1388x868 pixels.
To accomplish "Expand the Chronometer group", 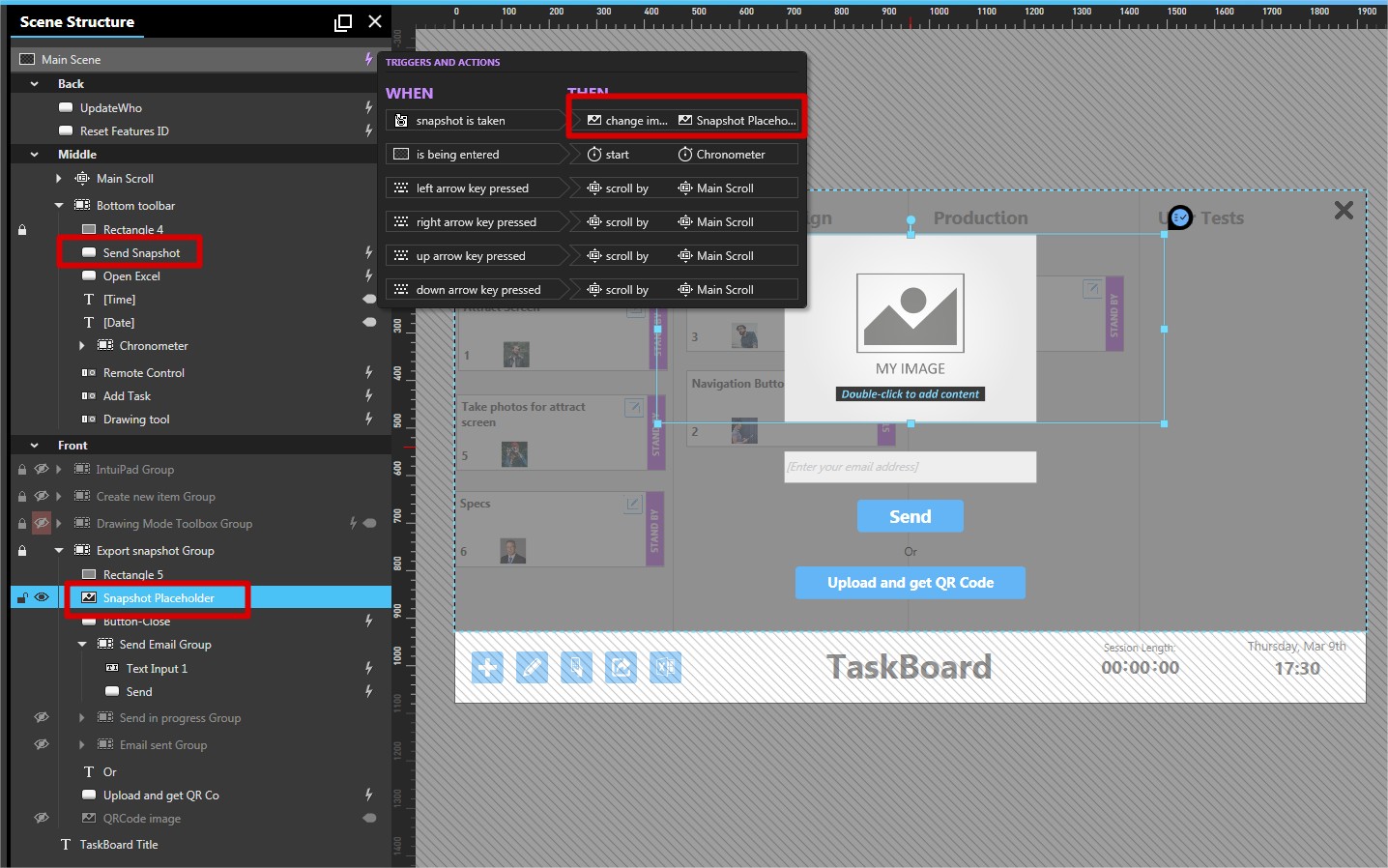I will tap(82, 346).
